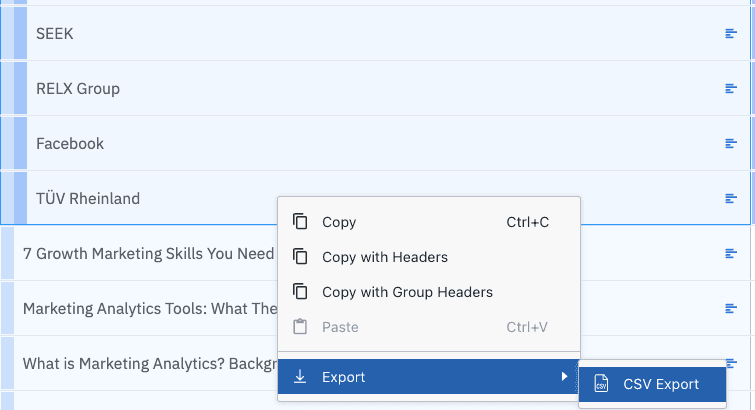Click the CSV file icon in submenu
Viewport: 755px width, 410px height.
pyautogui.click(x=601, y=384)
